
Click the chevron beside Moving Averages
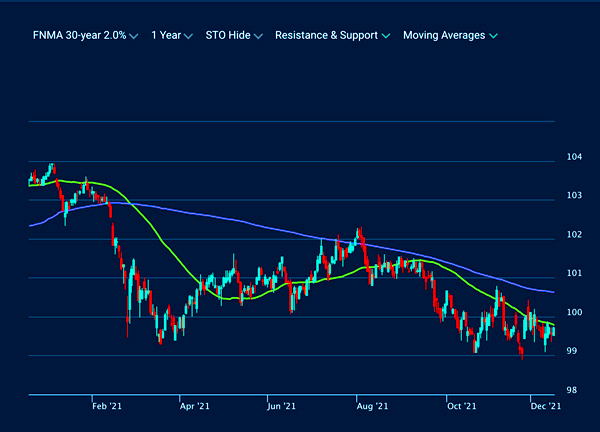click(493, 36)
